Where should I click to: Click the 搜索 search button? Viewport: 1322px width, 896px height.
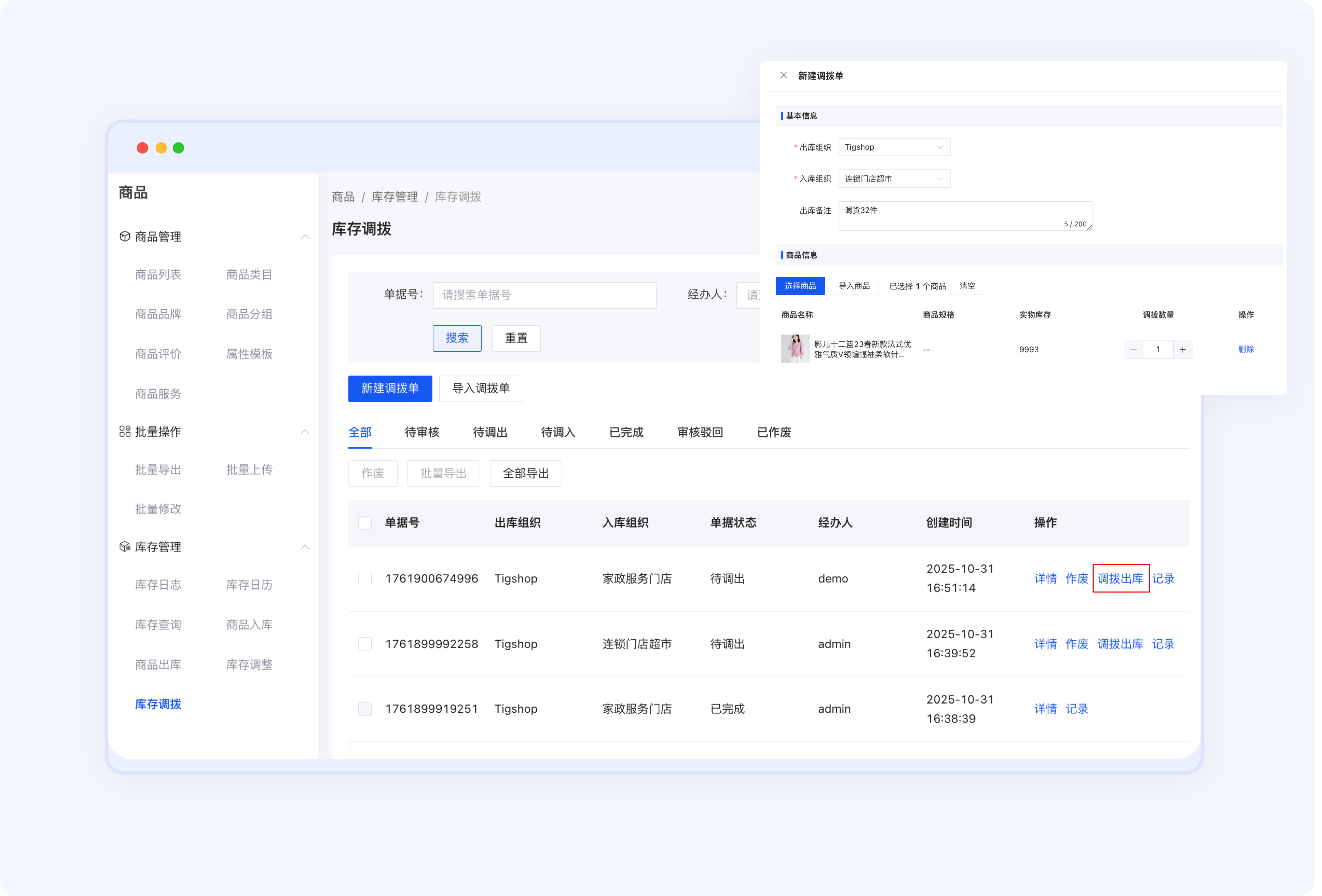(x=457, y=338)
